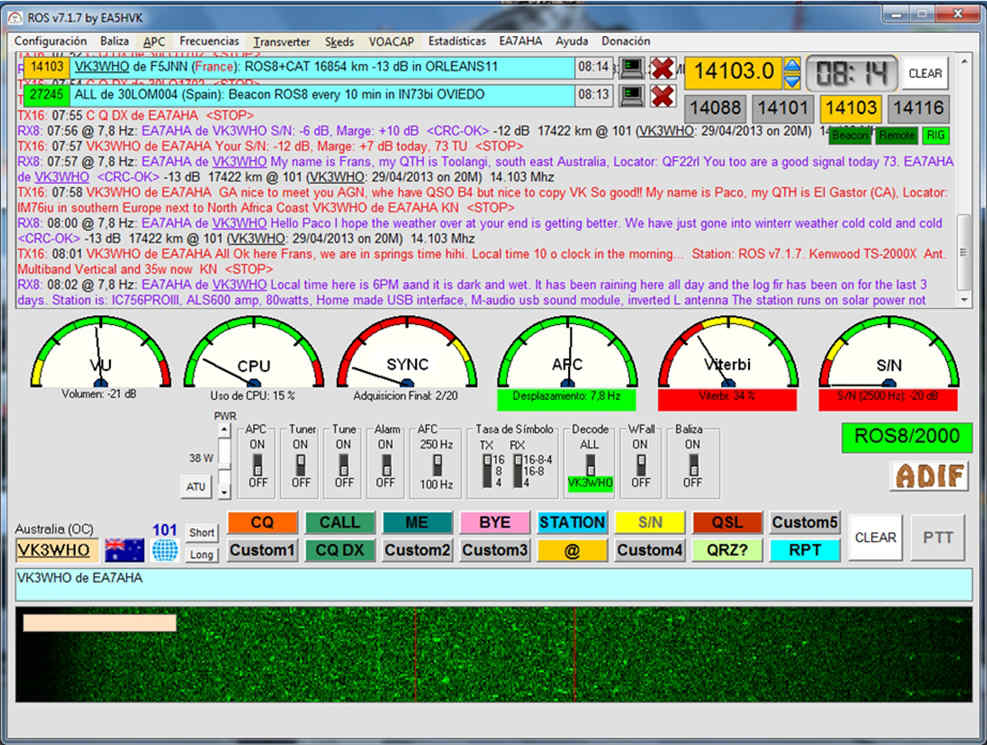Image resolution: width=987 pixels, height=745 pixels.
Task: Click CLEAR next to the PTT button
Action: [875, 537]
